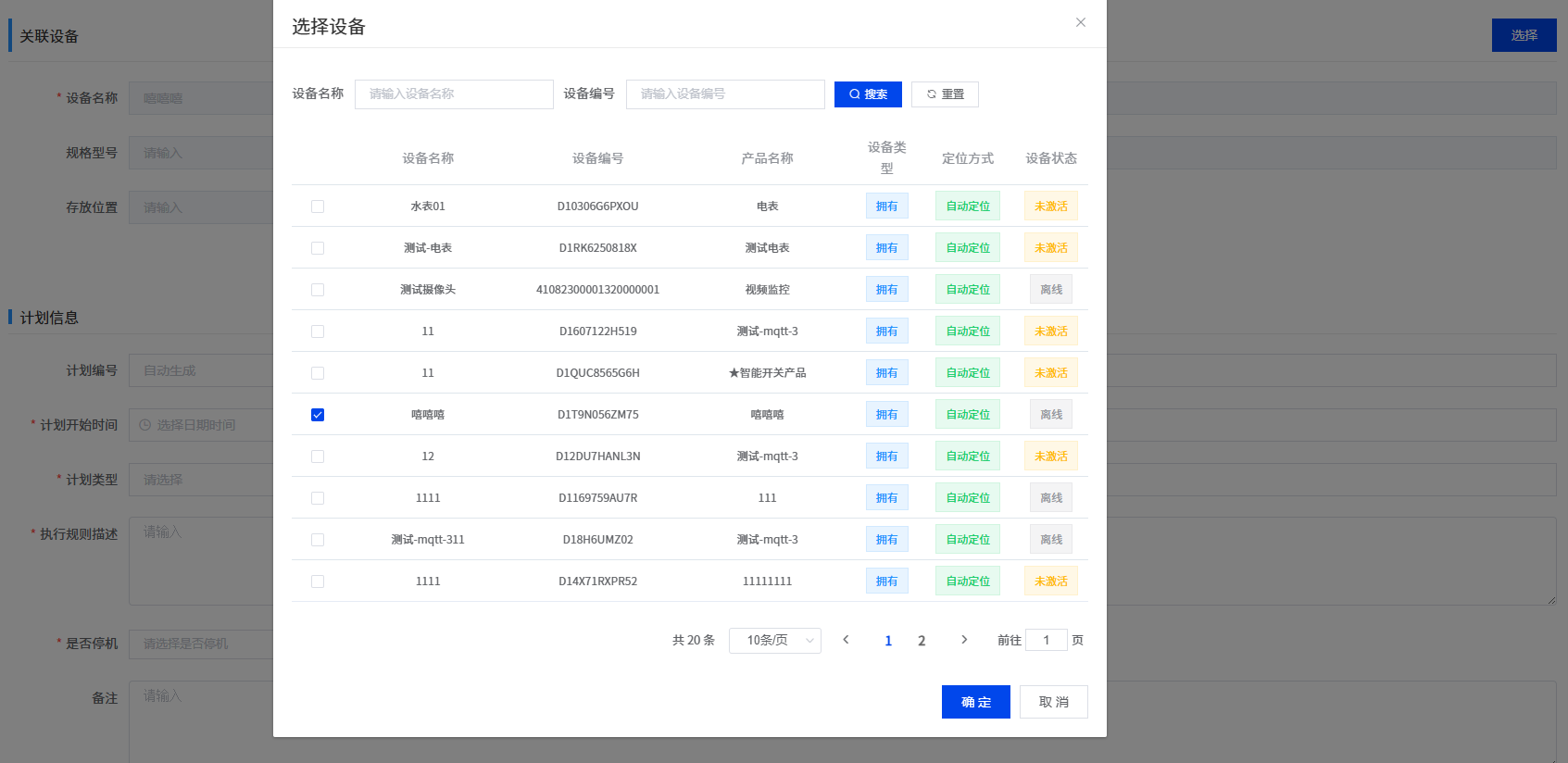The image size is (1568, 763).
Task: Click device number D1RK6250818X
Action: (598, 248)
